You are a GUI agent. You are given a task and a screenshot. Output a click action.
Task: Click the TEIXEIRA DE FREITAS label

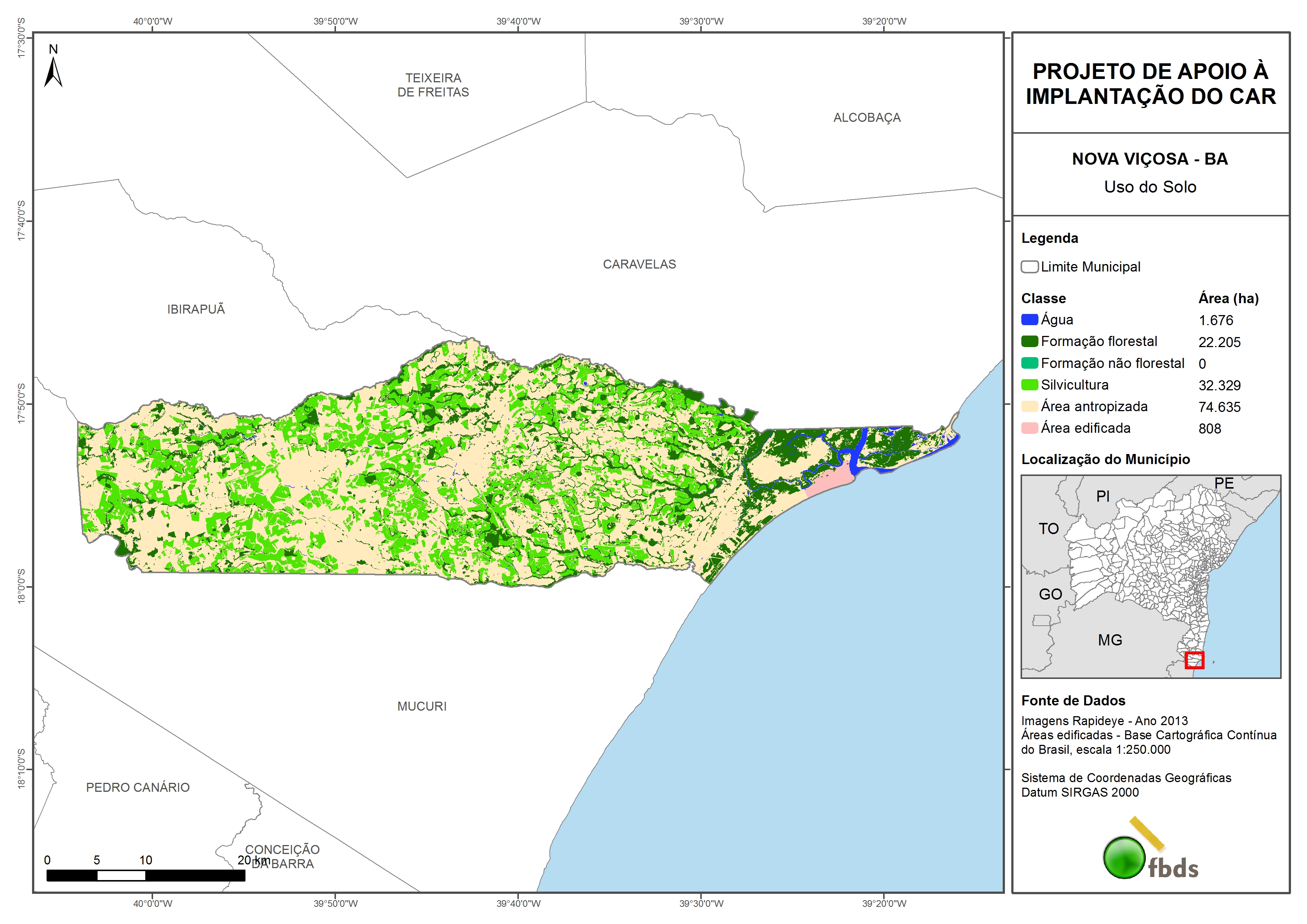[x=433, y=85]
